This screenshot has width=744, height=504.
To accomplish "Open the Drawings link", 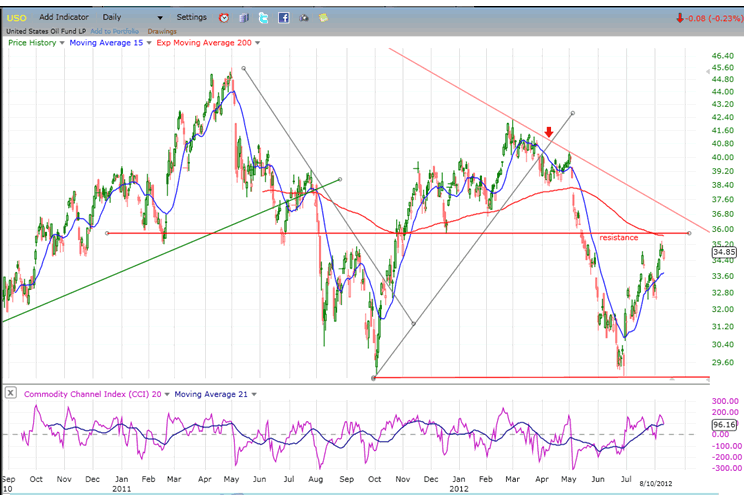I will [x=162, y=31].
